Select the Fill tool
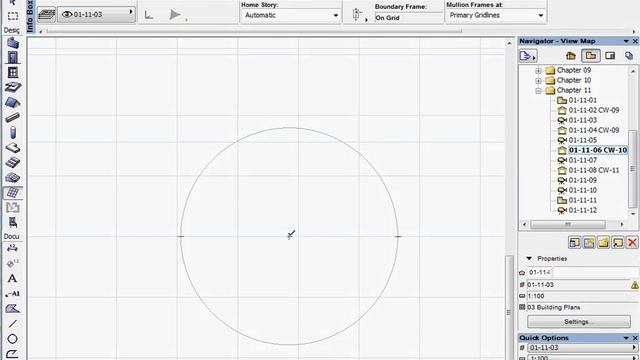 13,309
